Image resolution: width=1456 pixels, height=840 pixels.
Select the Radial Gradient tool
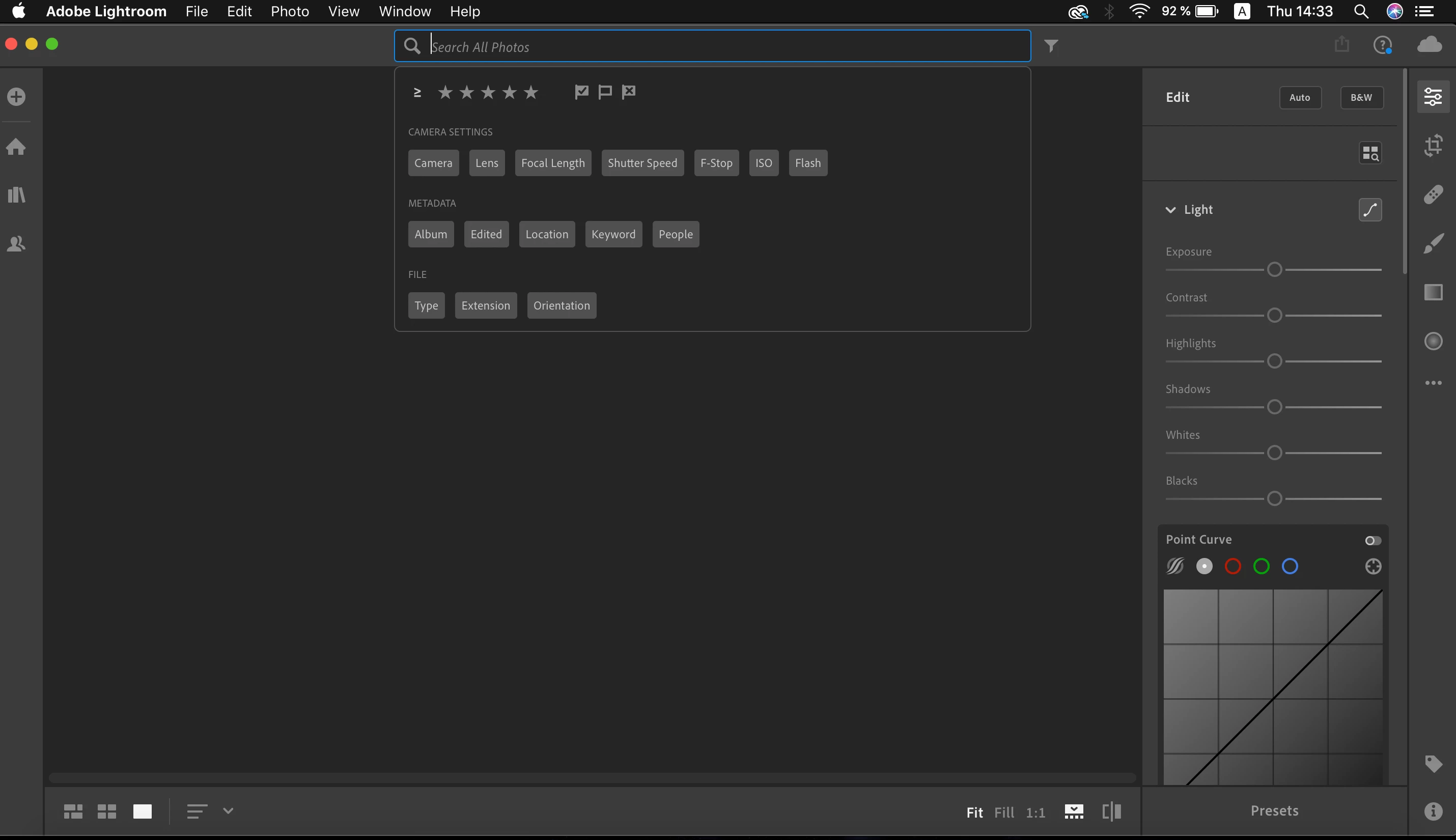pyautogui.click(x=1433, y=341)
